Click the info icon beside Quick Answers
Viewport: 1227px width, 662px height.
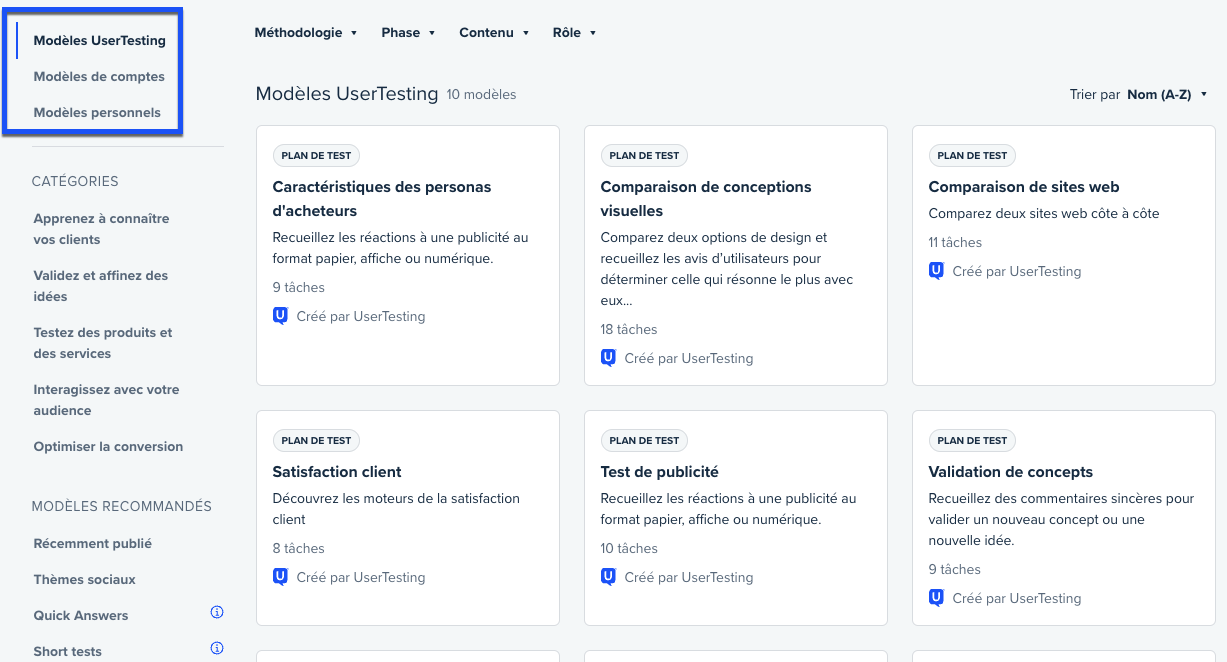coord(217,612)
